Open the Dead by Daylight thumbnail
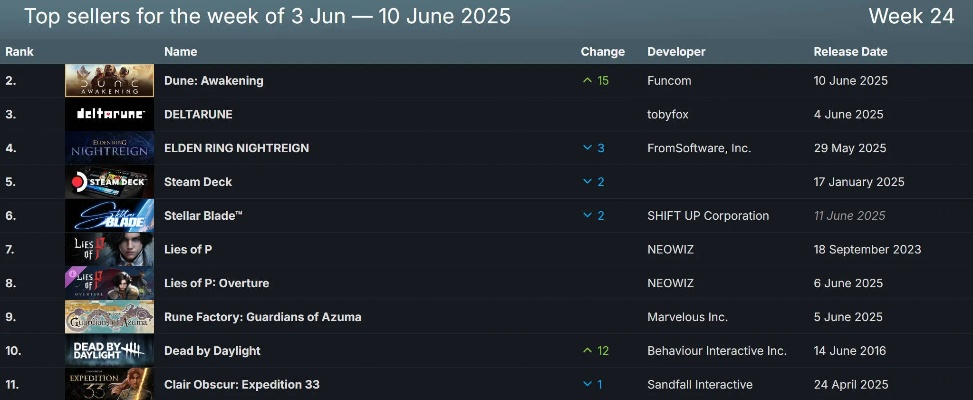973x400 pixels. [109, 351]
